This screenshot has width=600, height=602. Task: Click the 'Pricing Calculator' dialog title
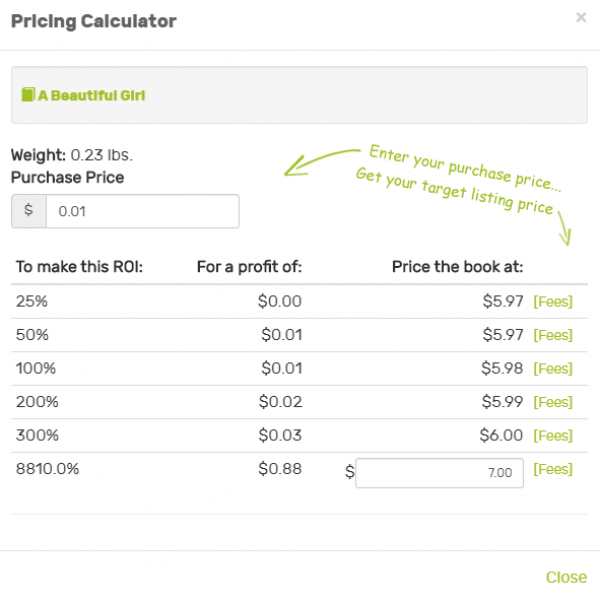coord(93,21)
